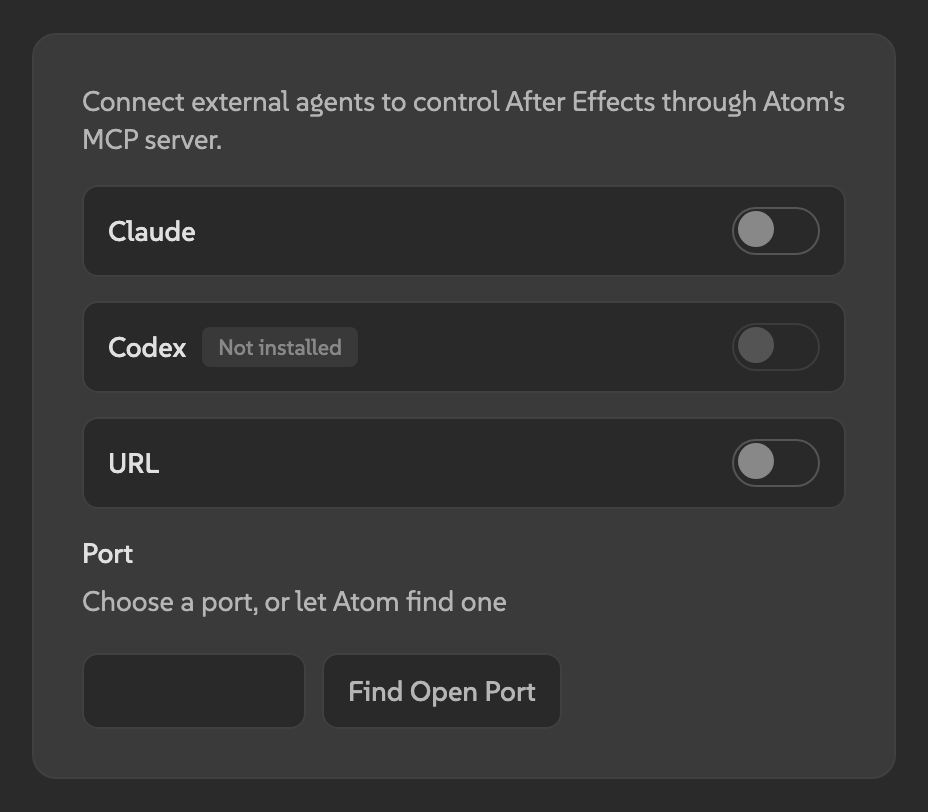Screen dimensions: 928x812
Task: Click inside the port number input field
Action: tap(193, 691)
